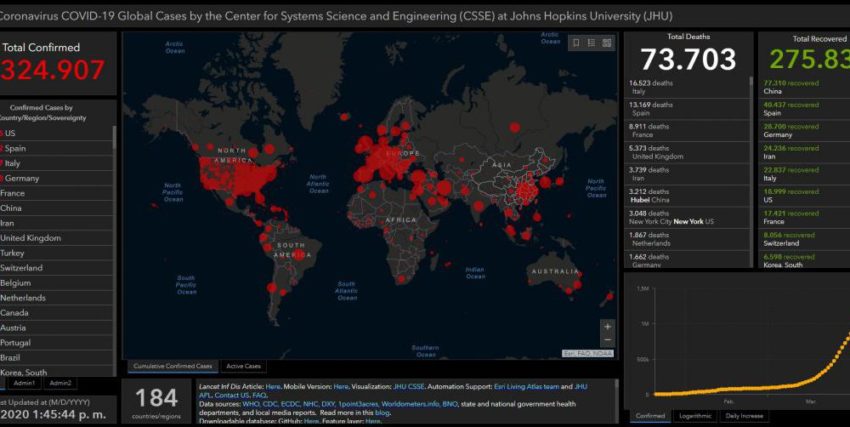Image resolution: width=850 pixels, height=427 pixels.
Task: Select Italy in the confirmed cases list
Action: coord(13,163)
